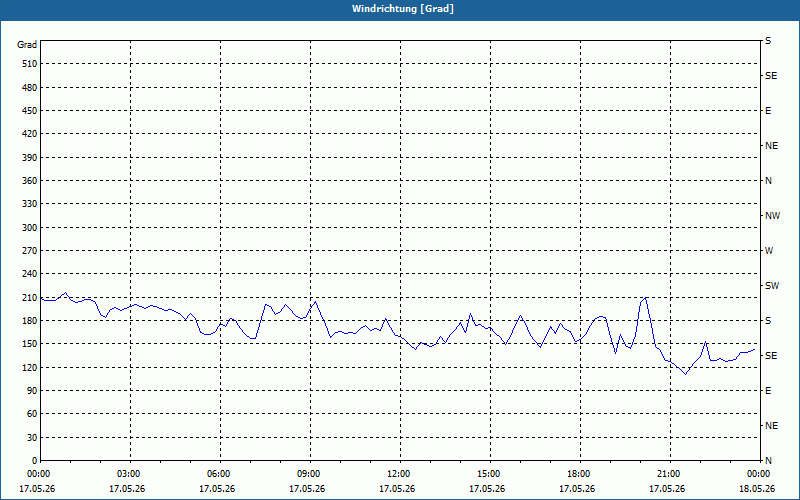Select the S compass label beside 180 gridline
The height and width of the screenshot is (500, 800).
coord(768,321)
